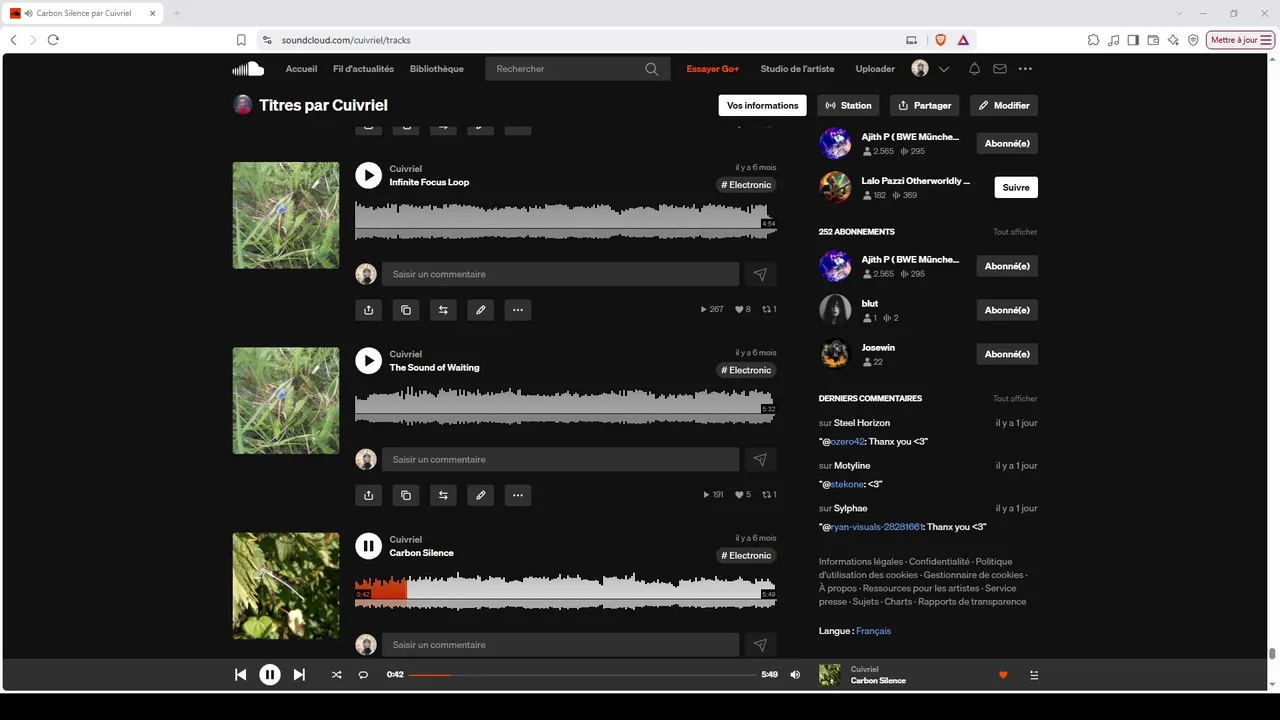1280x720 pixels.
Task: Pause playback in the bottom player bar
Action: (x=270, y=675)
